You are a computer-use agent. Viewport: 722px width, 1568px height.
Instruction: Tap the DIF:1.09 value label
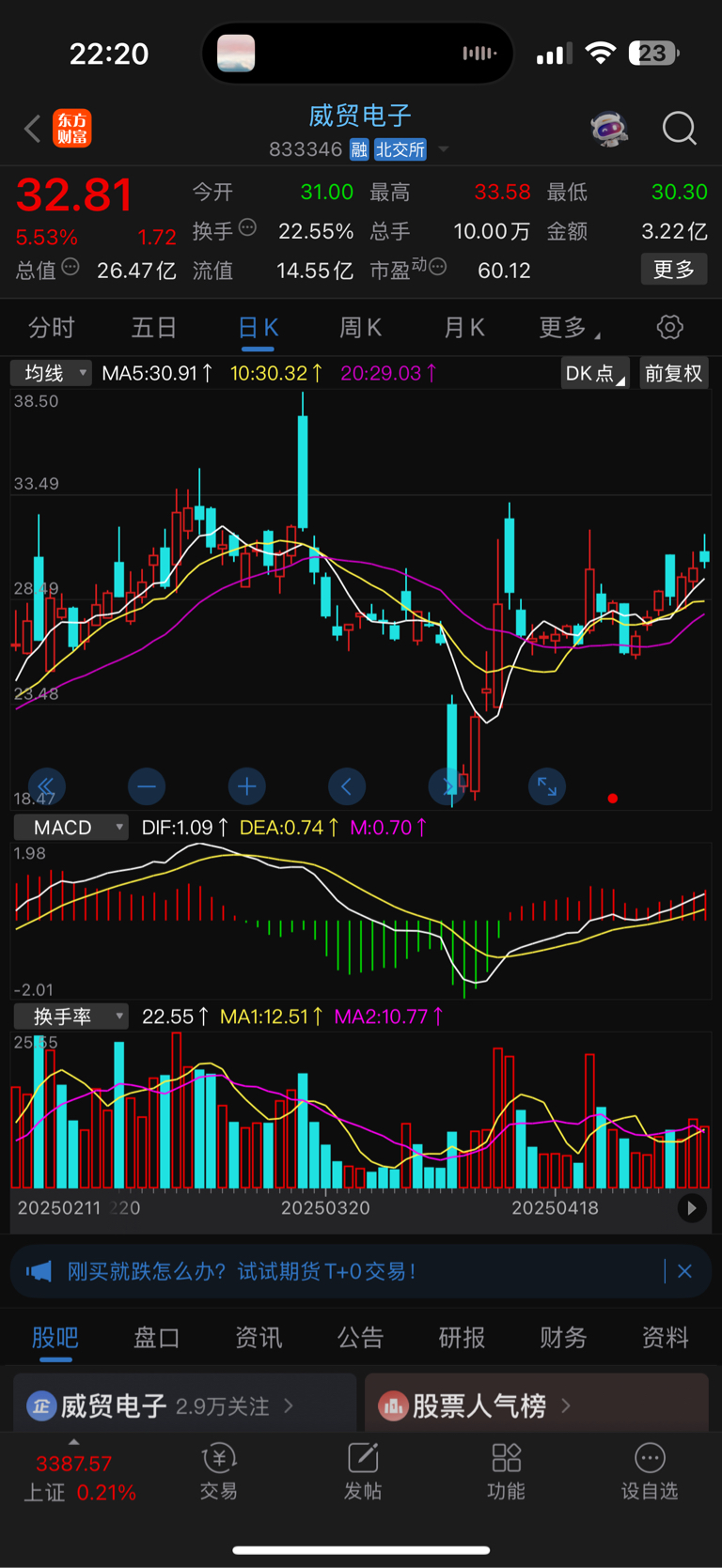pyautogui.click(x=184, y=828)
